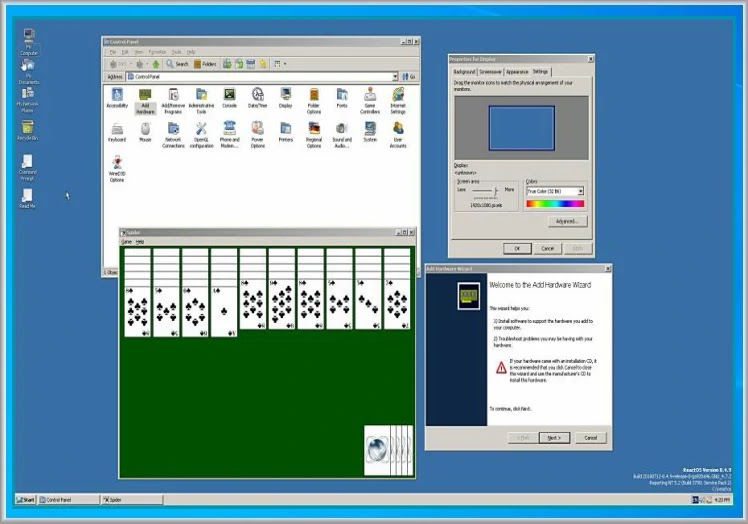Open the Phone and Modem applet
This screenshot has height=524, width=748.
point(229,135)
